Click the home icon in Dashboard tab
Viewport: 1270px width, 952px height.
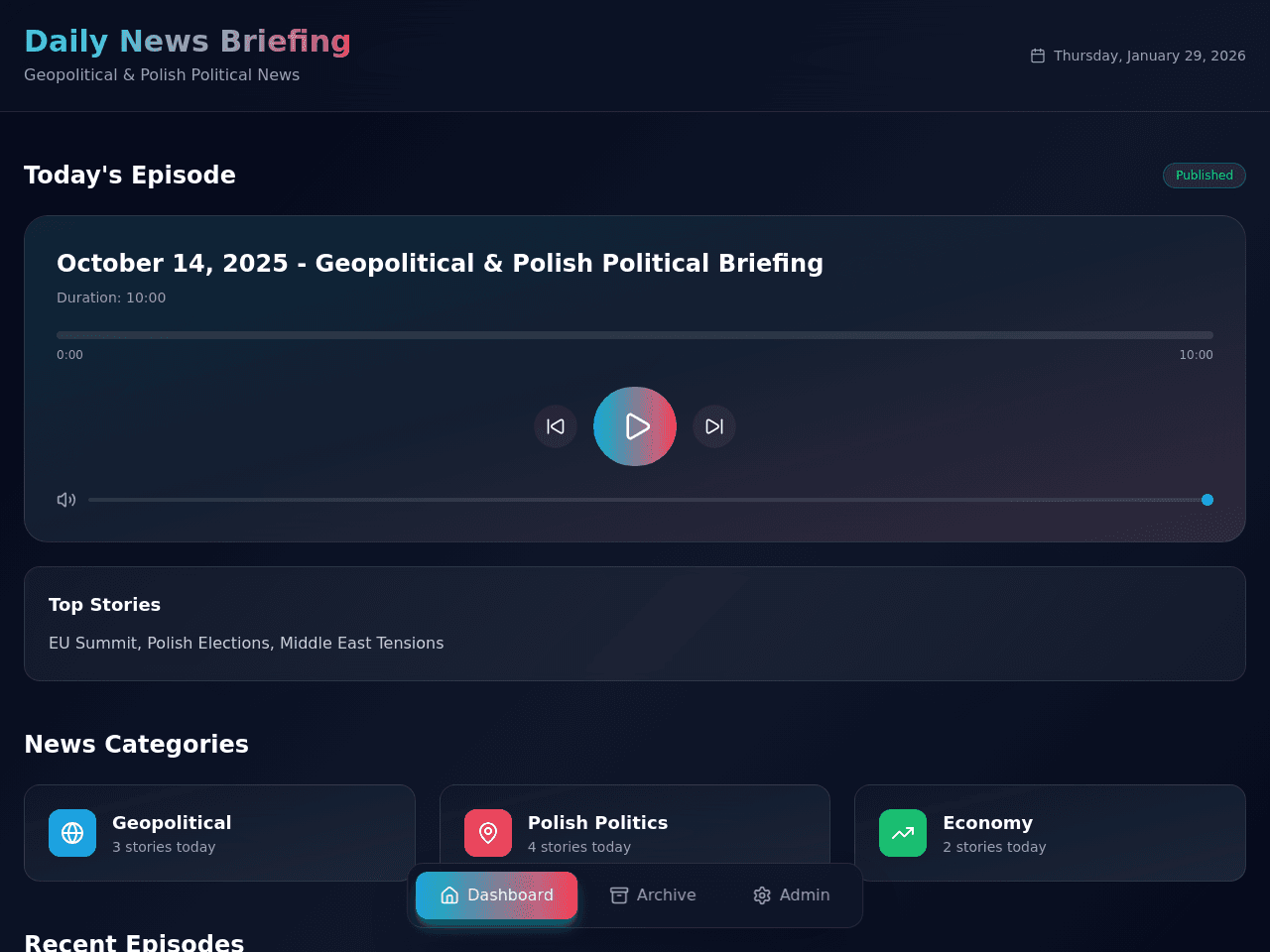pos(449,895)
